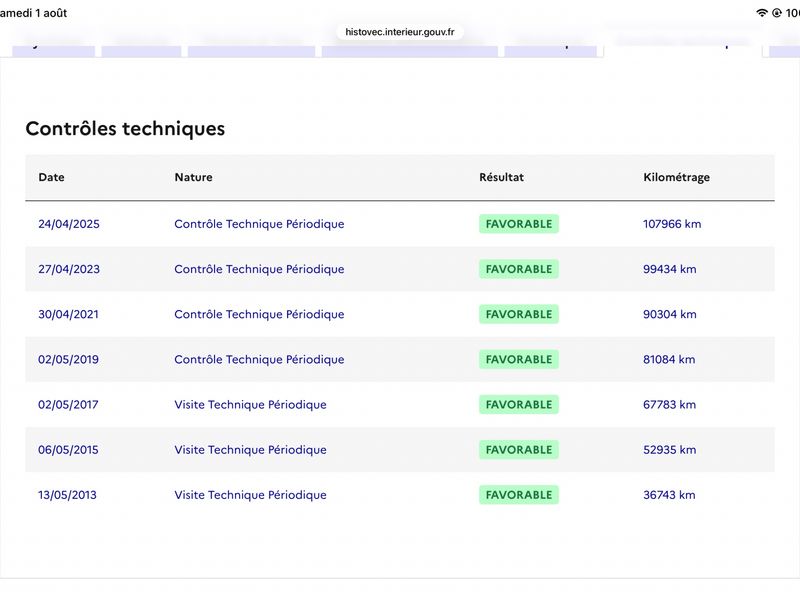This screenshot has width=800, height=600.
Task: Select mileage 67783 km
Action: [669, 405]
